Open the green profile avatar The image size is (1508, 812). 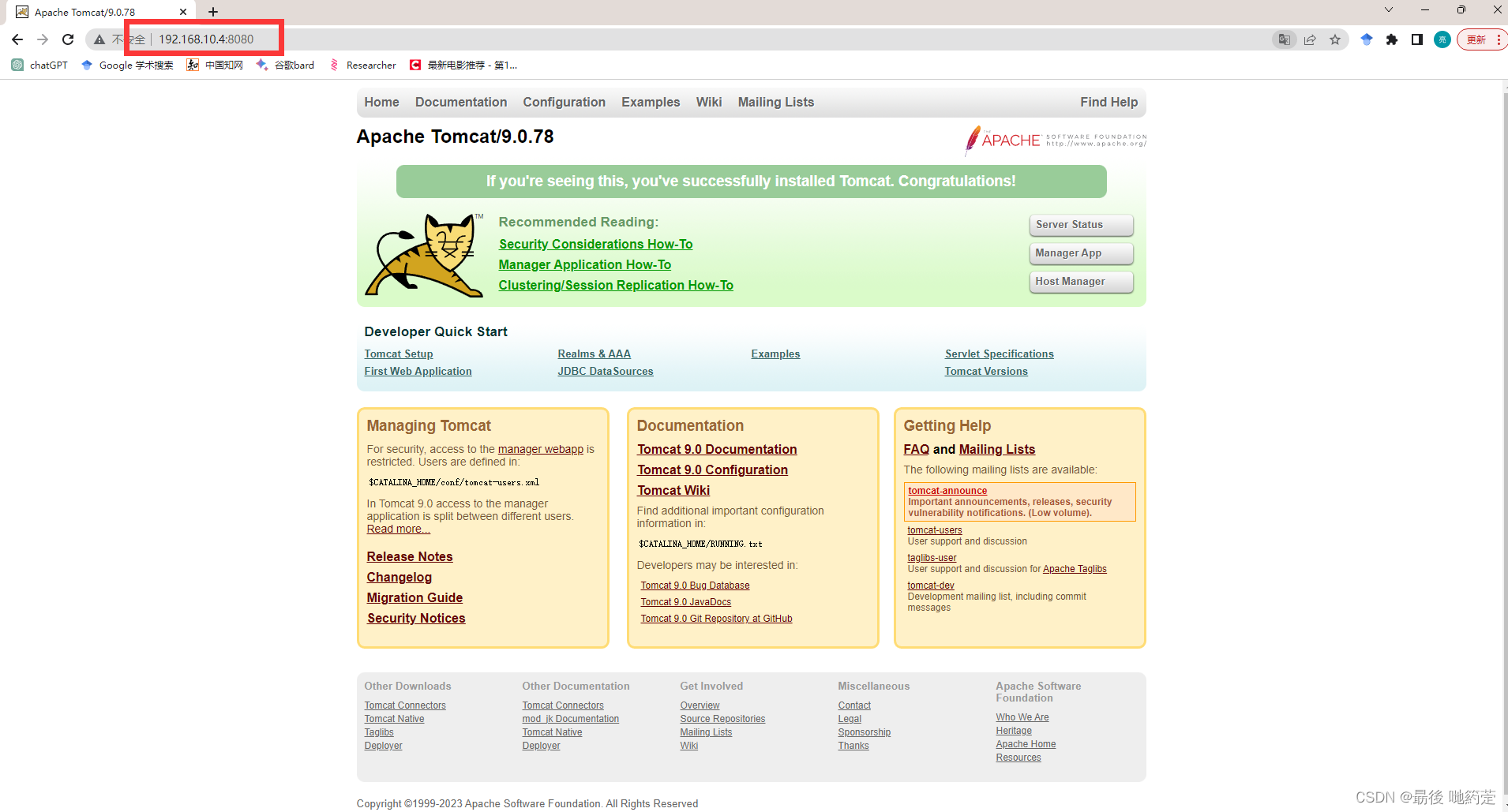click(x=1442, y=39)
